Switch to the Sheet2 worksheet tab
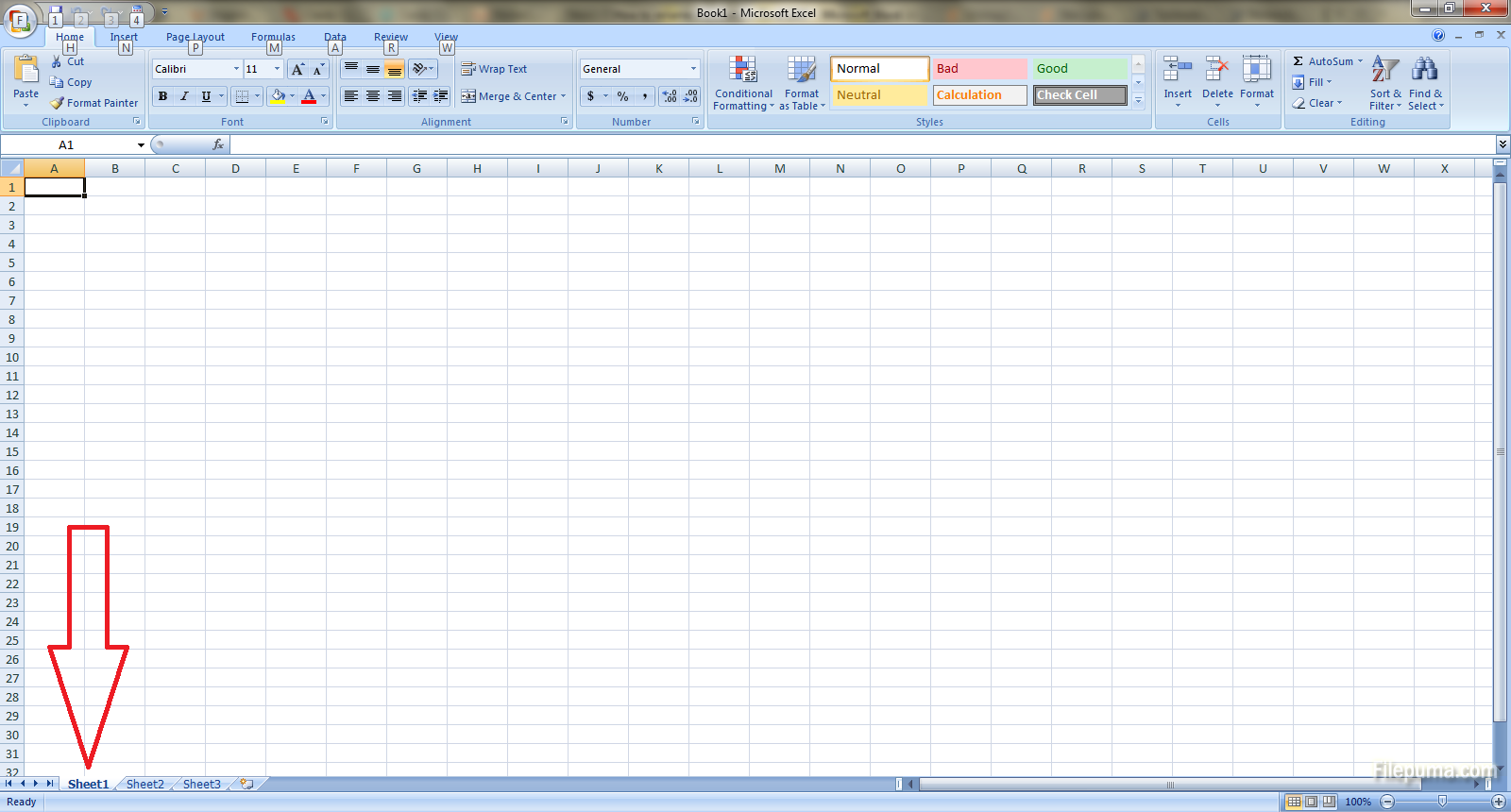The height and width of the screenshot is (812, 1511). (145, 784)
